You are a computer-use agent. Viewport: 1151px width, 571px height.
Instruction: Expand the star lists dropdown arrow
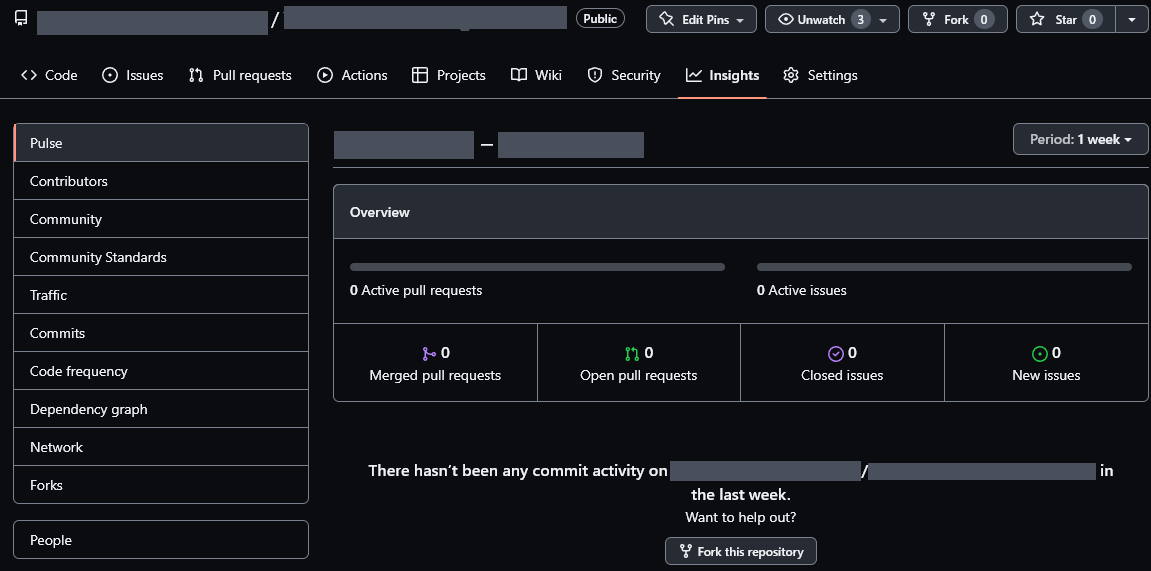tap(1131, 19)
